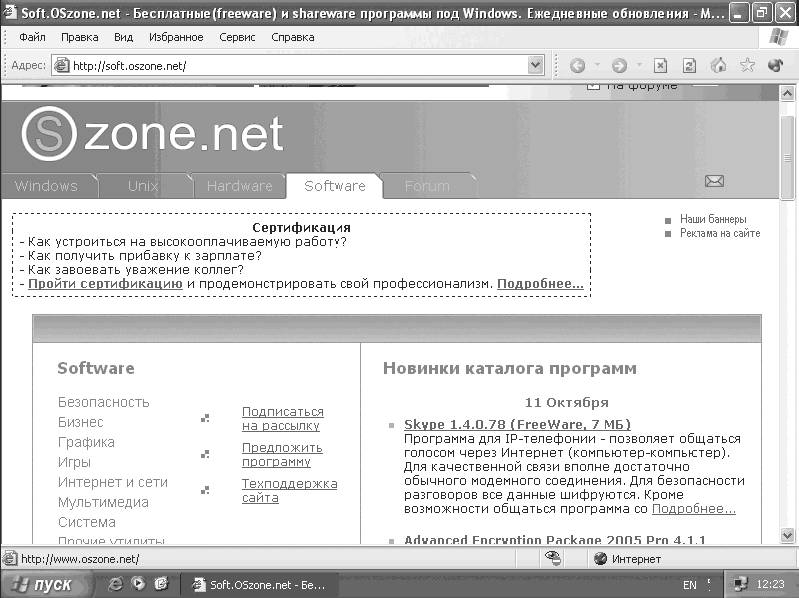Open the Мультимедиа software category
The width and height of the screenshot is (799, 598).
103,502
